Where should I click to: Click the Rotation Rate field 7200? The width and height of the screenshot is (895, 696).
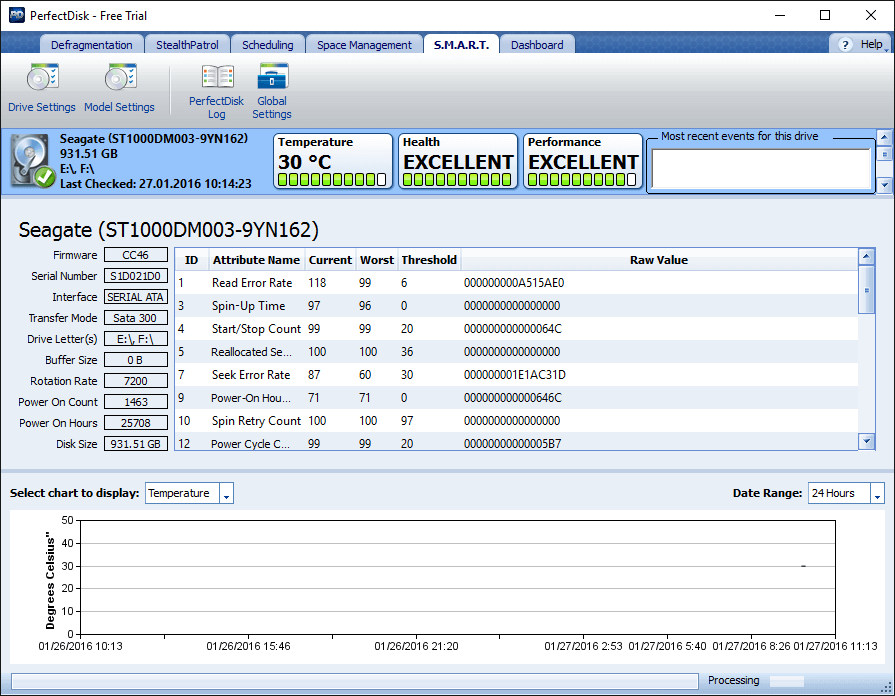click(136, 381)
